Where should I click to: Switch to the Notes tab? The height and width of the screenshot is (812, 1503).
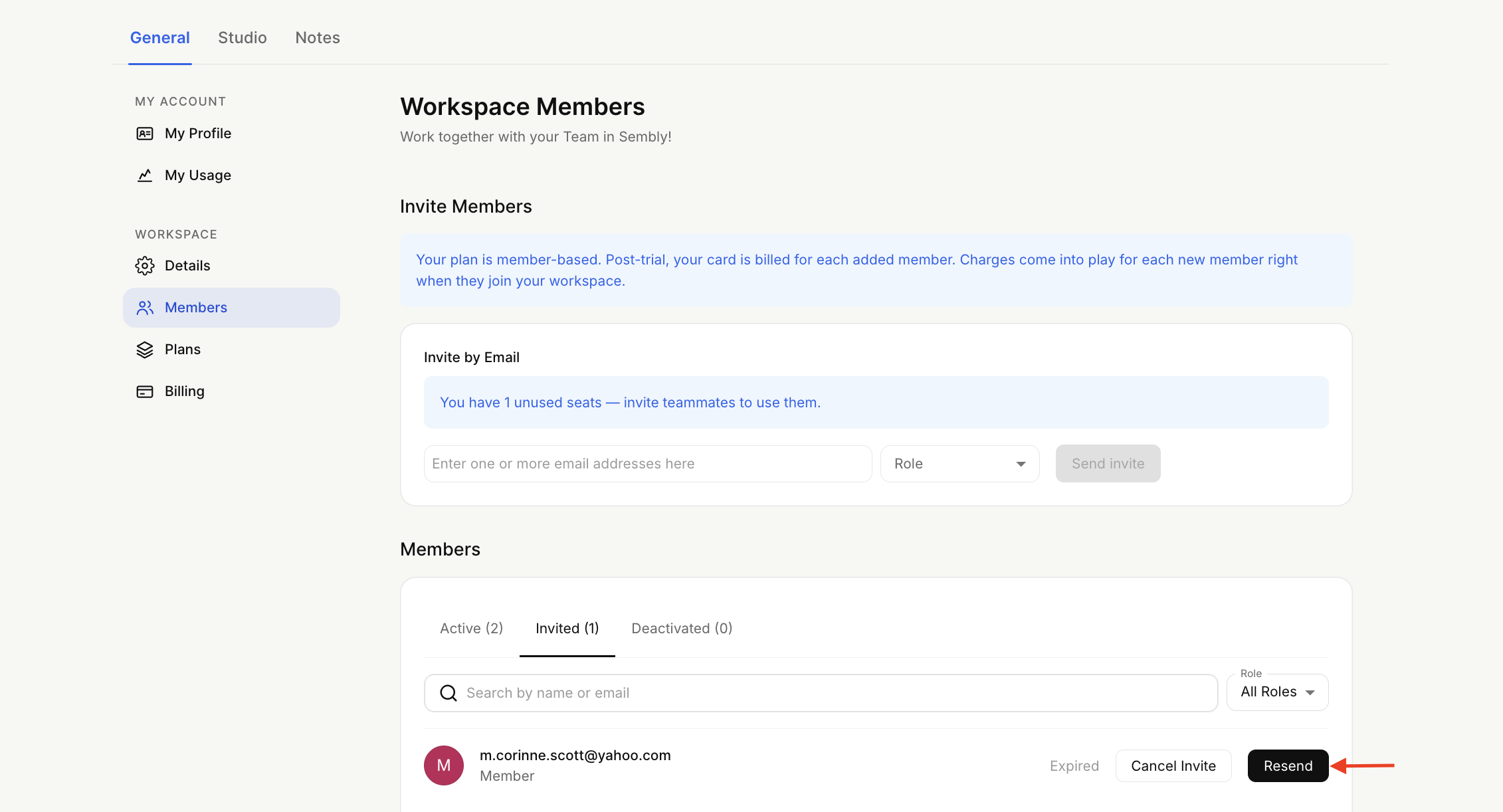coord(318,38)
